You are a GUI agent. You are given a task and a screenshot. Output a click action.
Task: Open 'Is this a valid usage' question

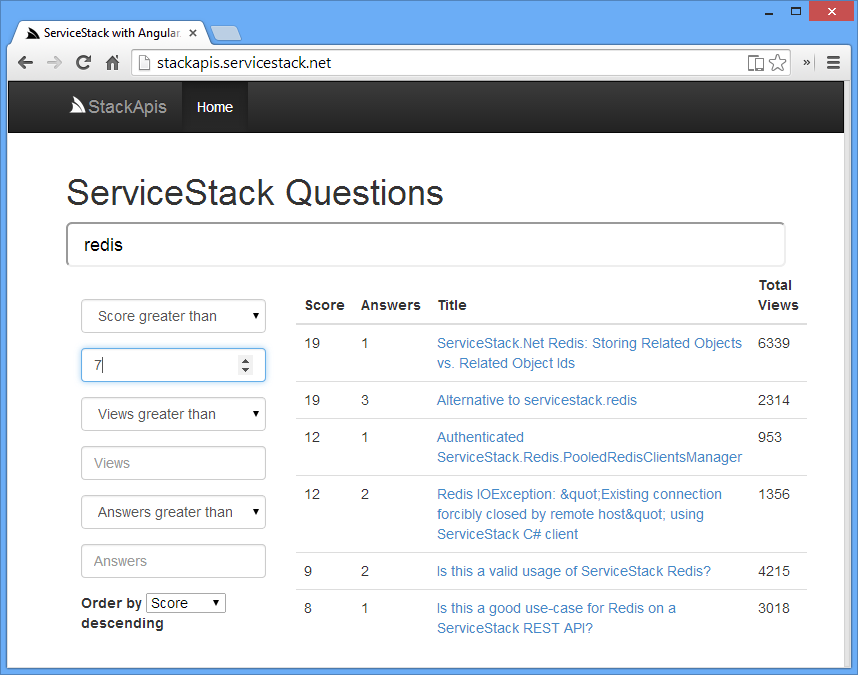coord(573,571)
